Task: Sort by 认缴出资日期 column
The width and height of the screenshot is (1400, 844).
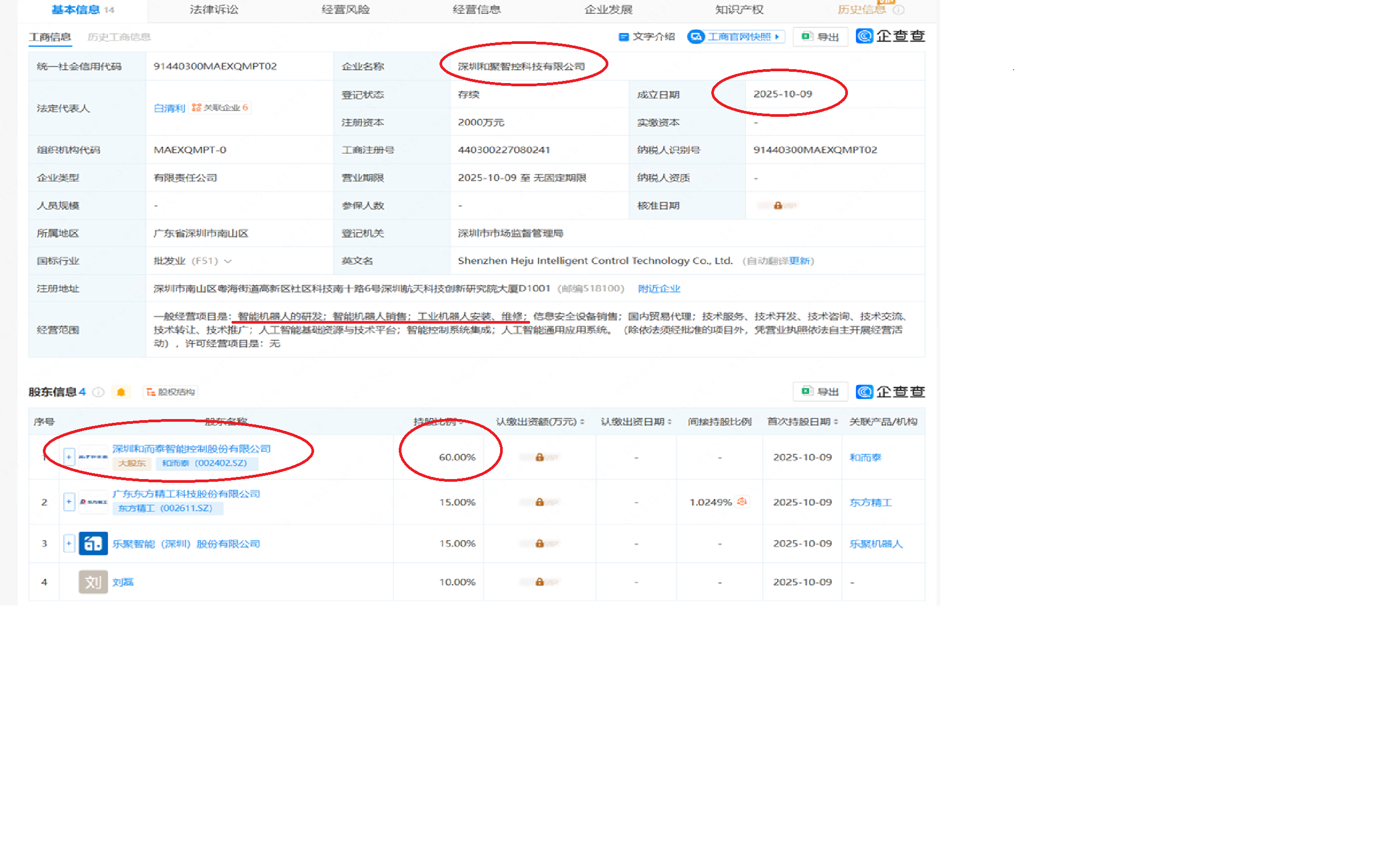Action: (670, 422)
